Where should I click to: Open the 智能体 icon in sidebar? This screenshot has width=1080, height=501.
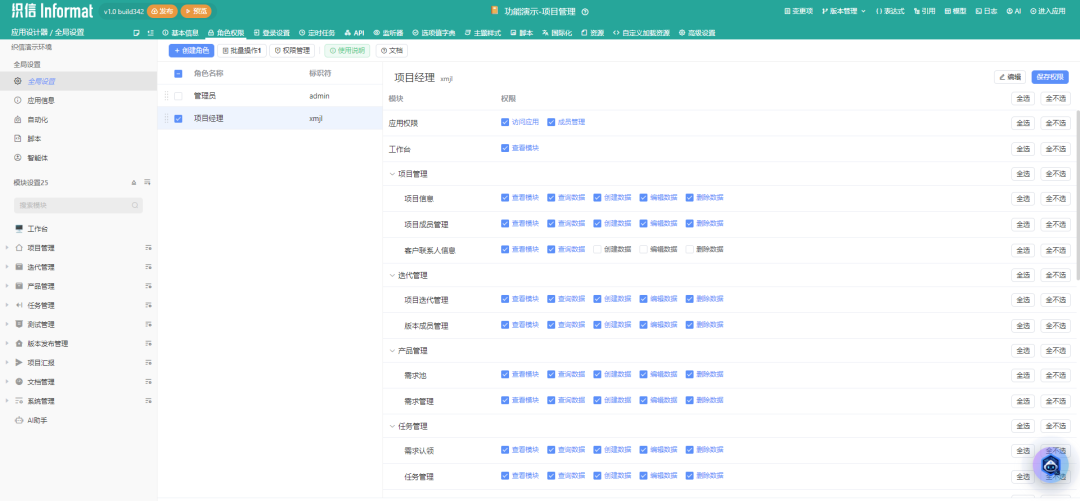pos(18,158)
